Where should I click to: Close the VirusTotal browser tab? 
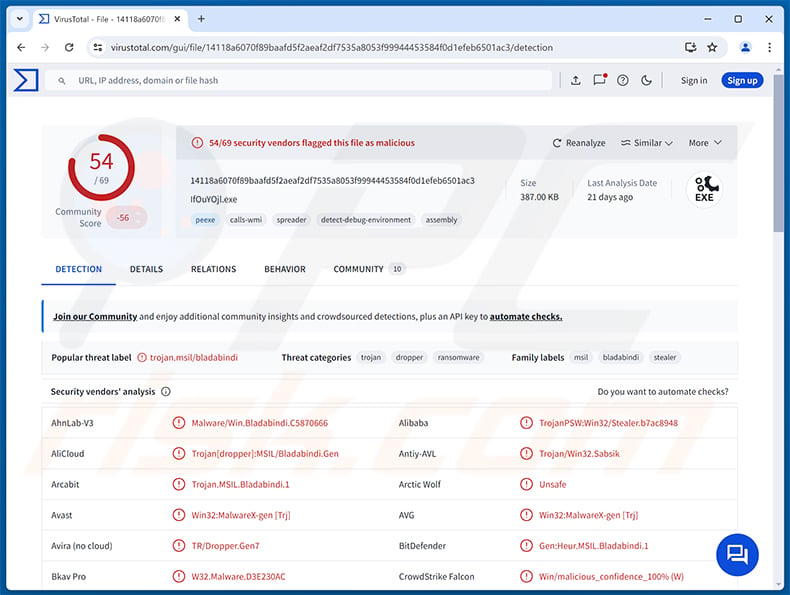tap(177, 19)
